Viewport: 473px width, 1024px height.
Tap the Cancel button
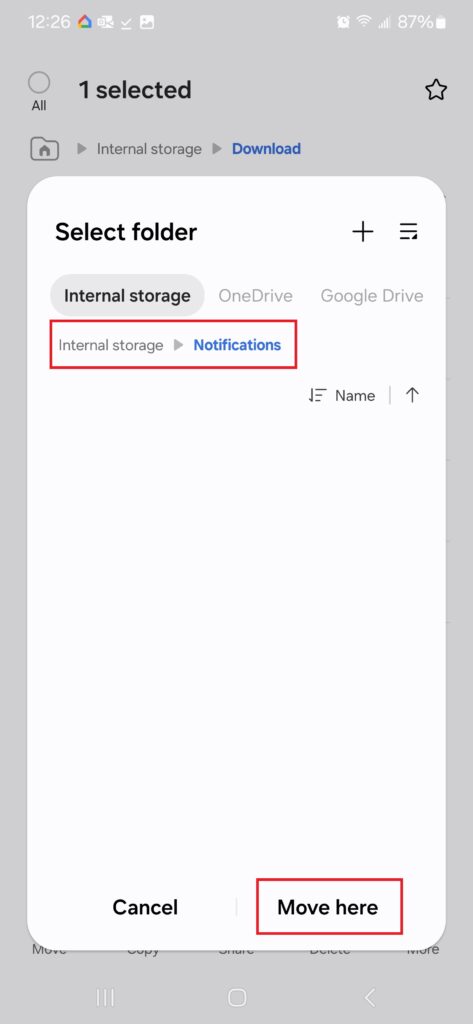145,907
